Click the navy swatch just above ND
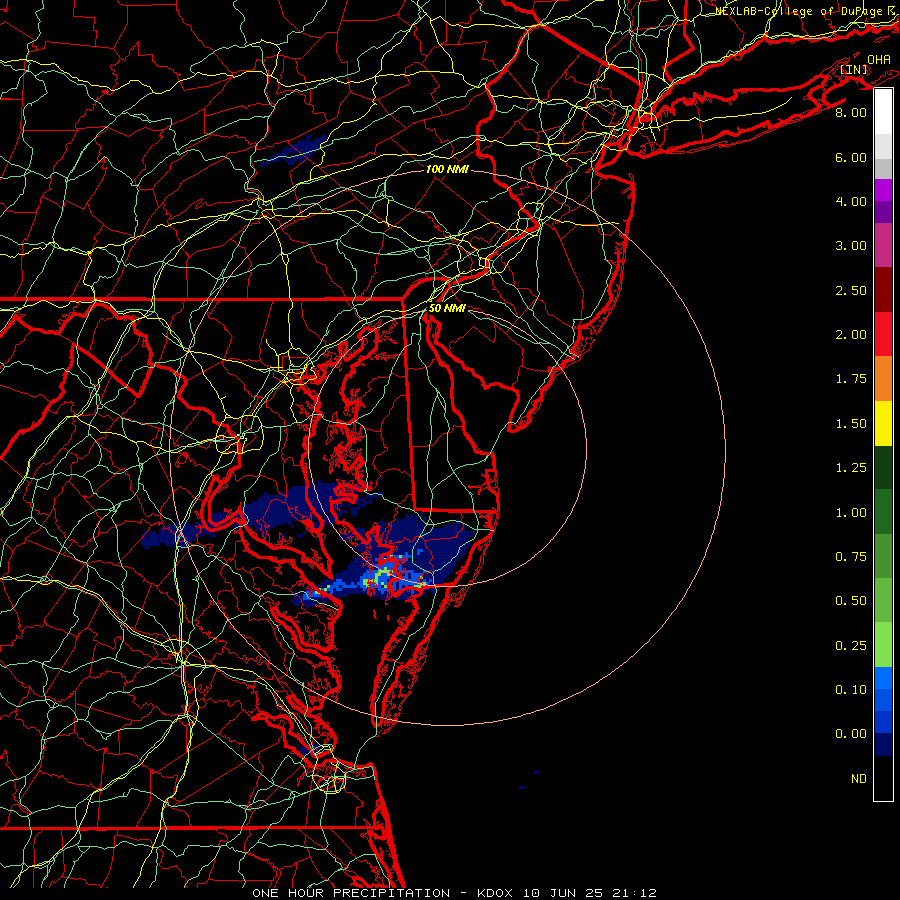The width and height of the screenshot is (900, 900). click(883, 744)
